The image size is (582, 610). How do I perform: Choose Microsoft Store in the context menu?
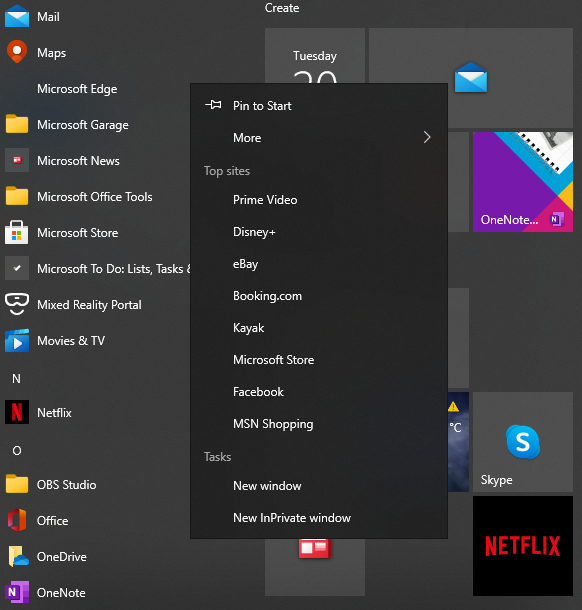pos(319,360)
